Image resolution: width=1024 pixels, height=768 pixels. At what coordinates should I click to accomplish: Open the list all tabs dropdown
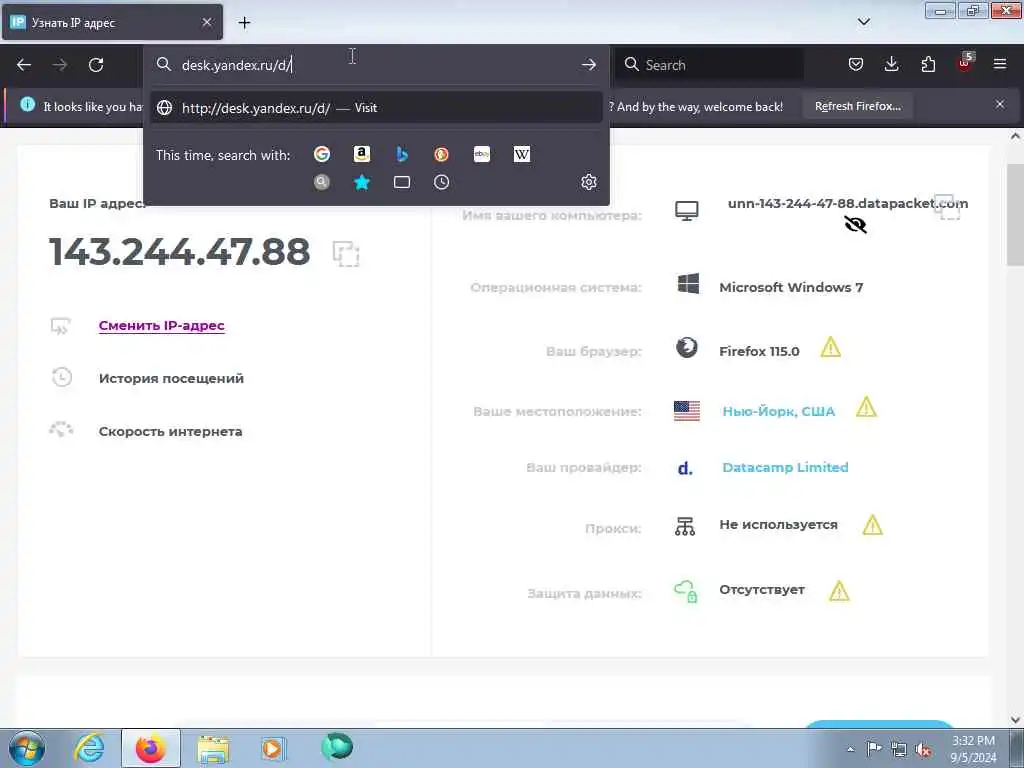click(863, 22)
